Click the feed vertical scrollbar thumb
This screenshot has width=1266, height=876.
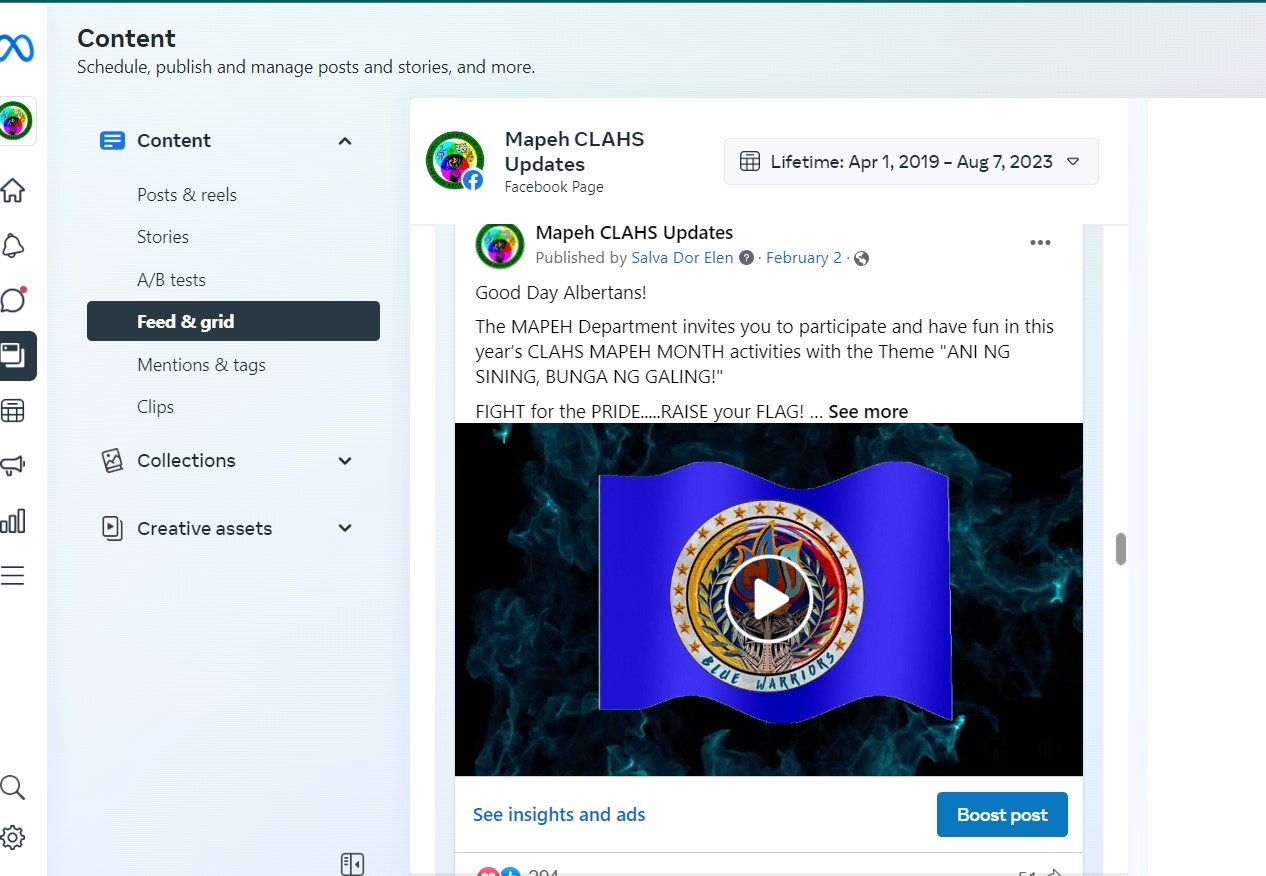(x=1121, y=549)
